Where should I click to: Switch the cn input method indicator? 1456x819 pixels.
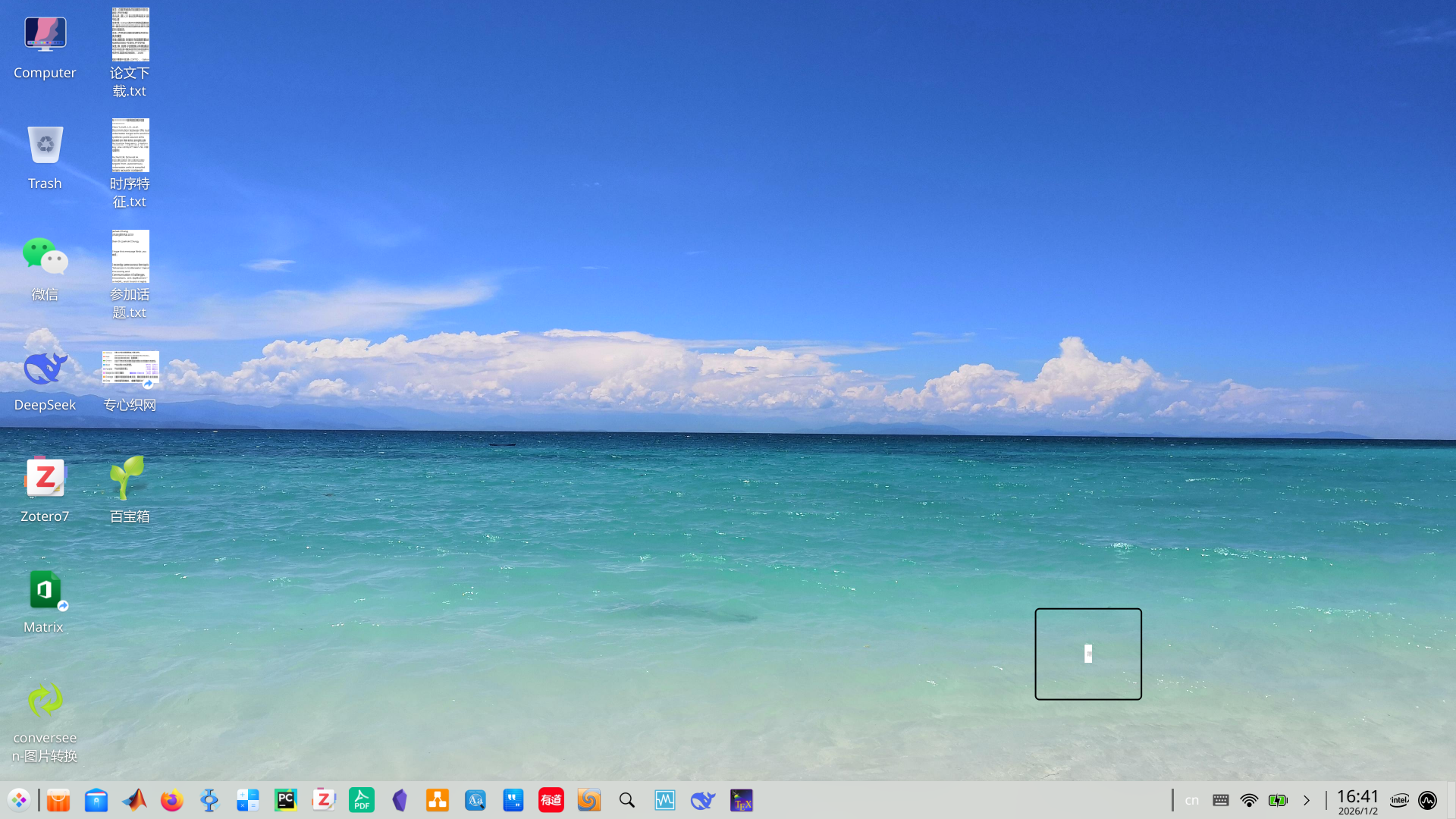tap(1192, 800)
